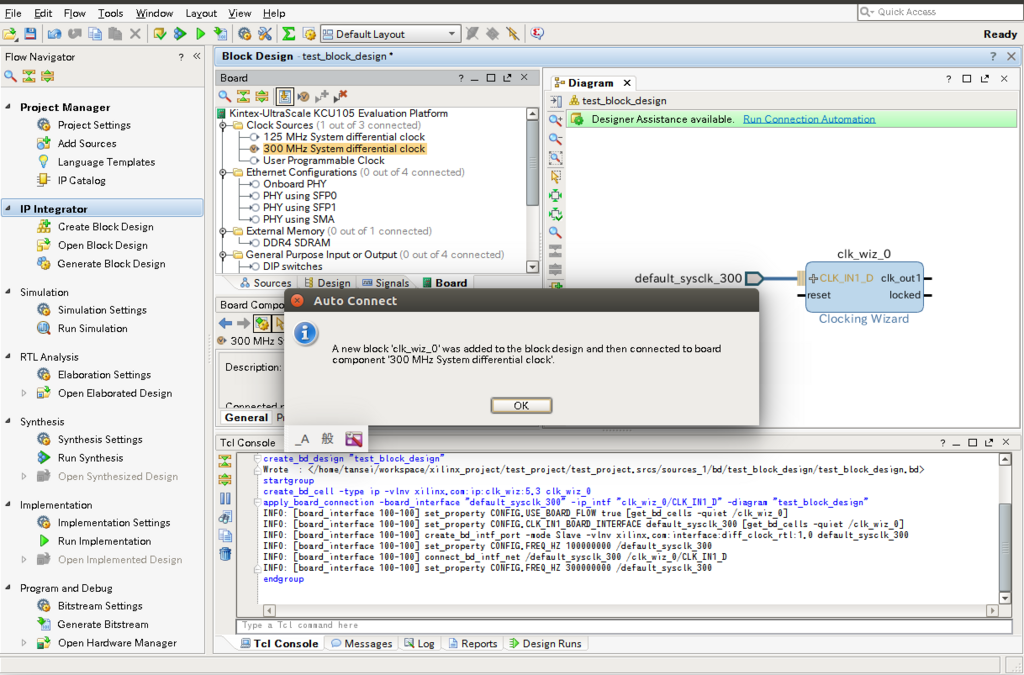Open the Tools menu
This screenshot has width=1024, height=675.
[x=110, y=13]
